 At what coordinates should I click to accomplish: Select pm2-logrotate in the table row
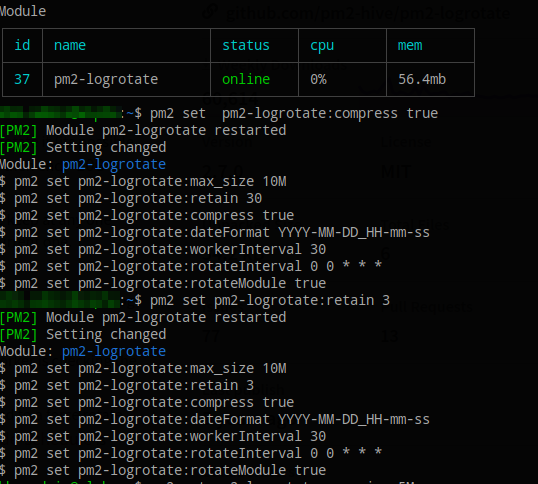point(106,80)
